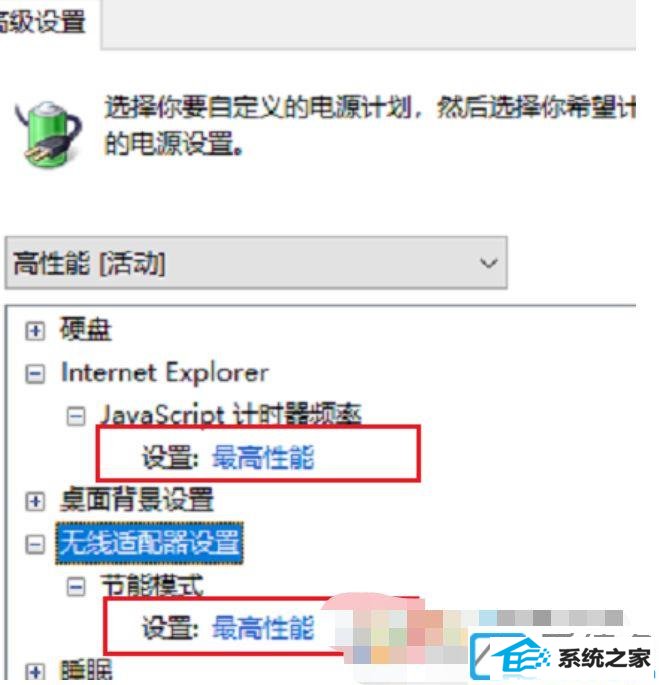Select the 硬盘 tree item label
Screen dimensions: 659x685
coord(86,329)
